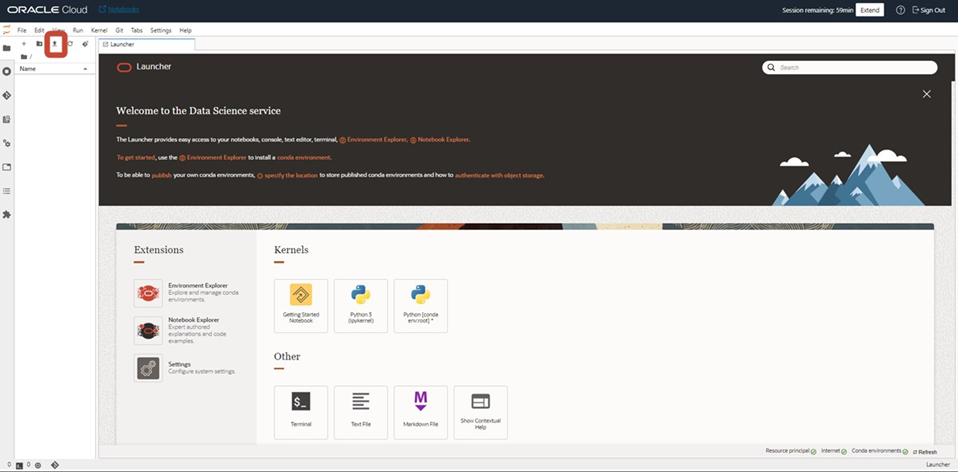
Task: Select the Launcher tab
Action: (x=147, y=45)
